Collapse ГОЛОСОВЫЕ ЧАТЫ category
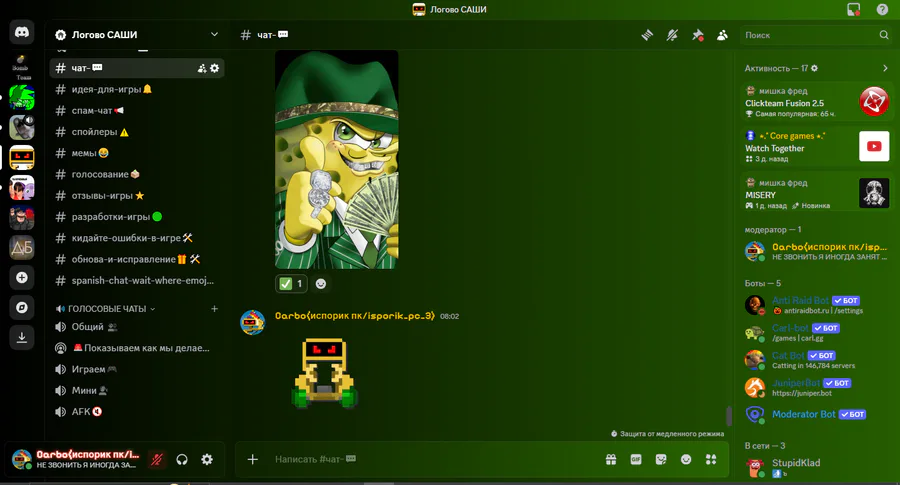This screenshot has height=485, width=900. (106, 309)
